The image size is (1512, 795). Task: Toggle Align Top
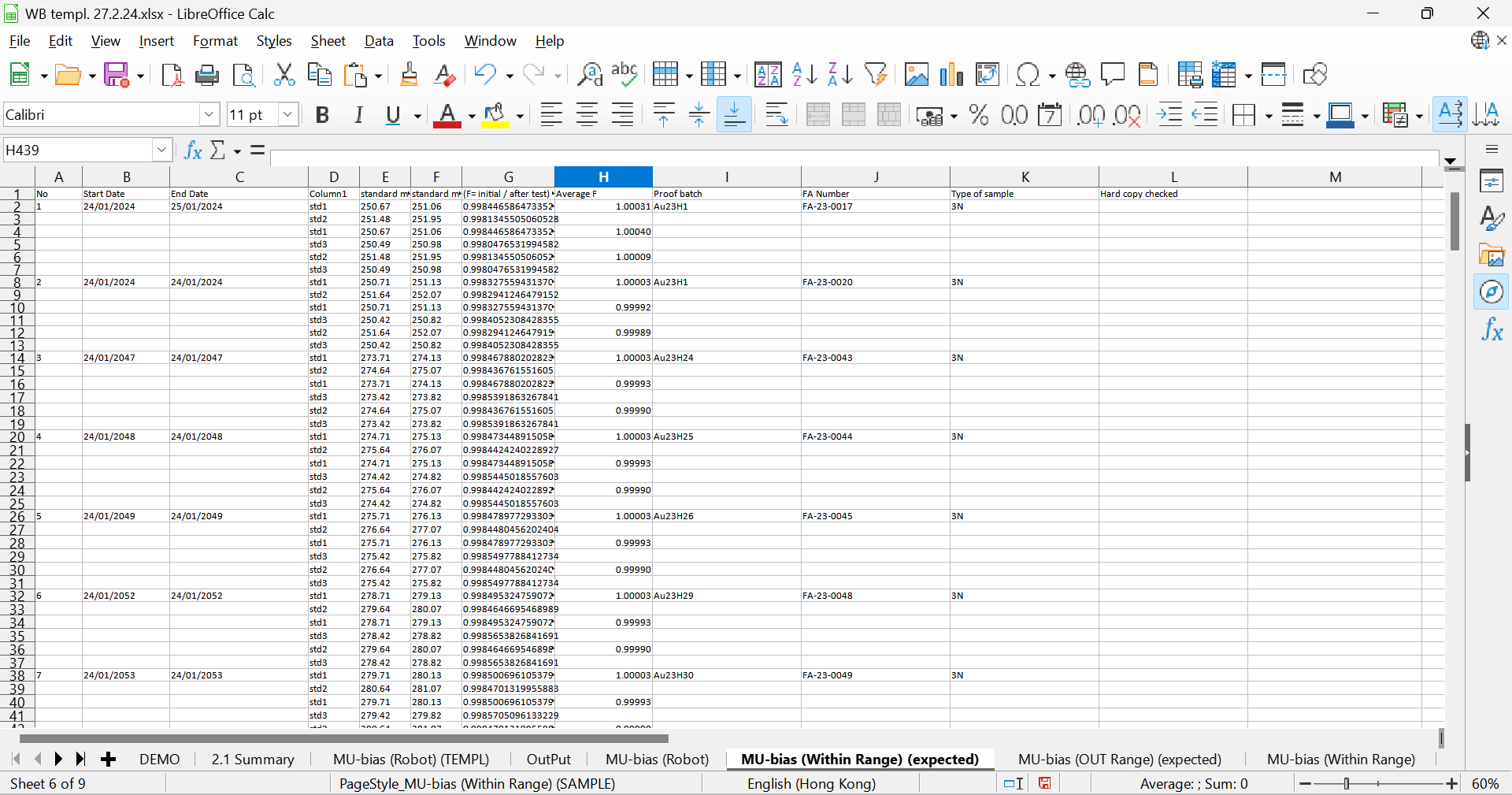[664, 115]
